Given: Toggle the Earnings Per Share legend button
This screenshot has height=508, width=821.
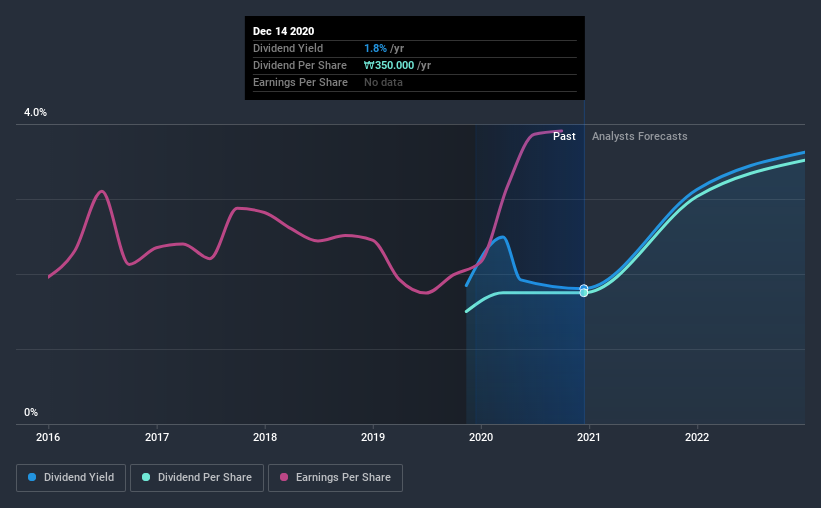Looking at the screenshot, I should pyautogui.click(x=335, y=478).
